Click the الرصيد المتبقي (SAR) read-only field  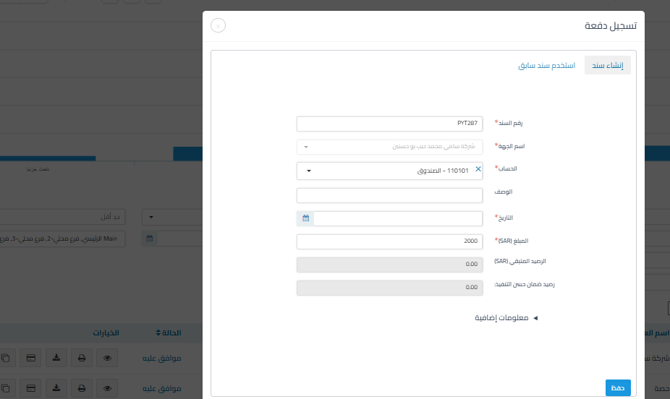pyautogui.click(x=389, y=264)
